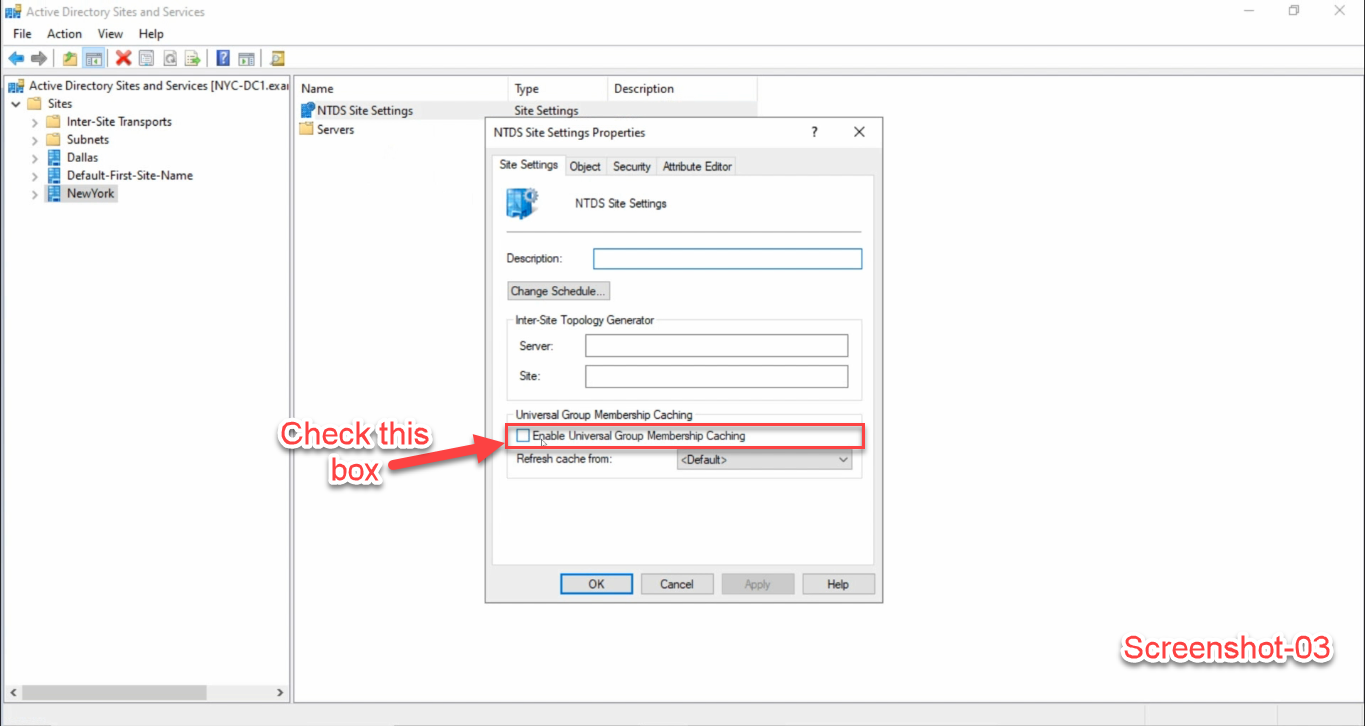
Task: Expand the Subnets tree node
Action: [35, 139]
